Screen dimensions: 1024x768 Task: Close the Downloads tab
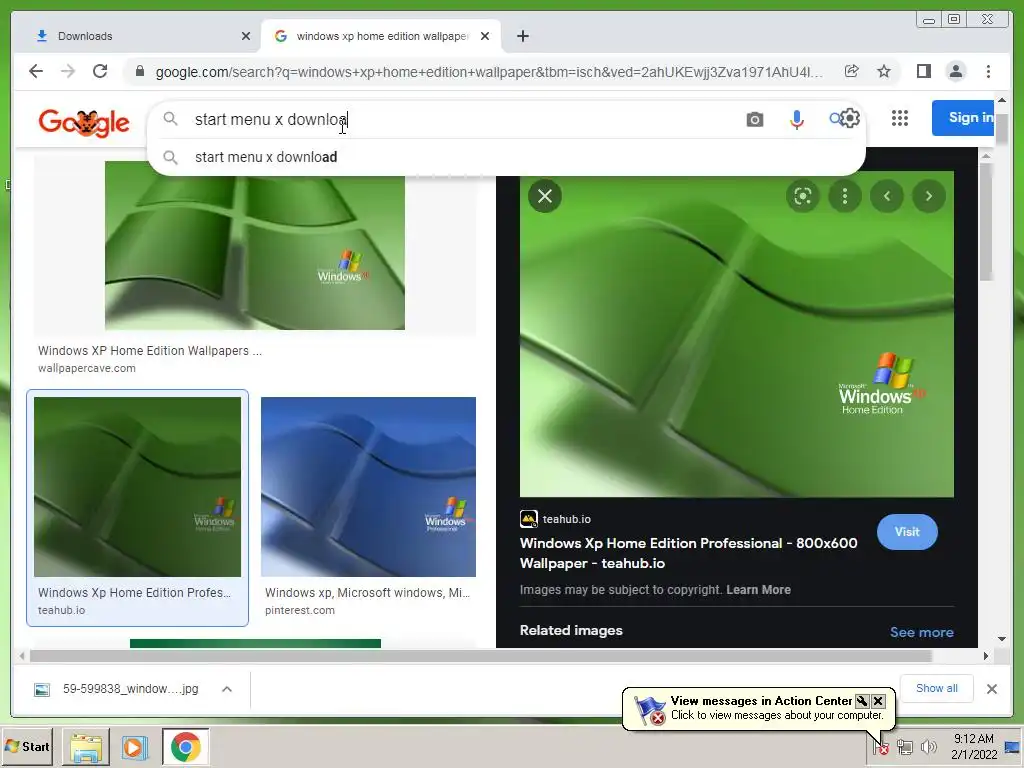click(246, 36)
